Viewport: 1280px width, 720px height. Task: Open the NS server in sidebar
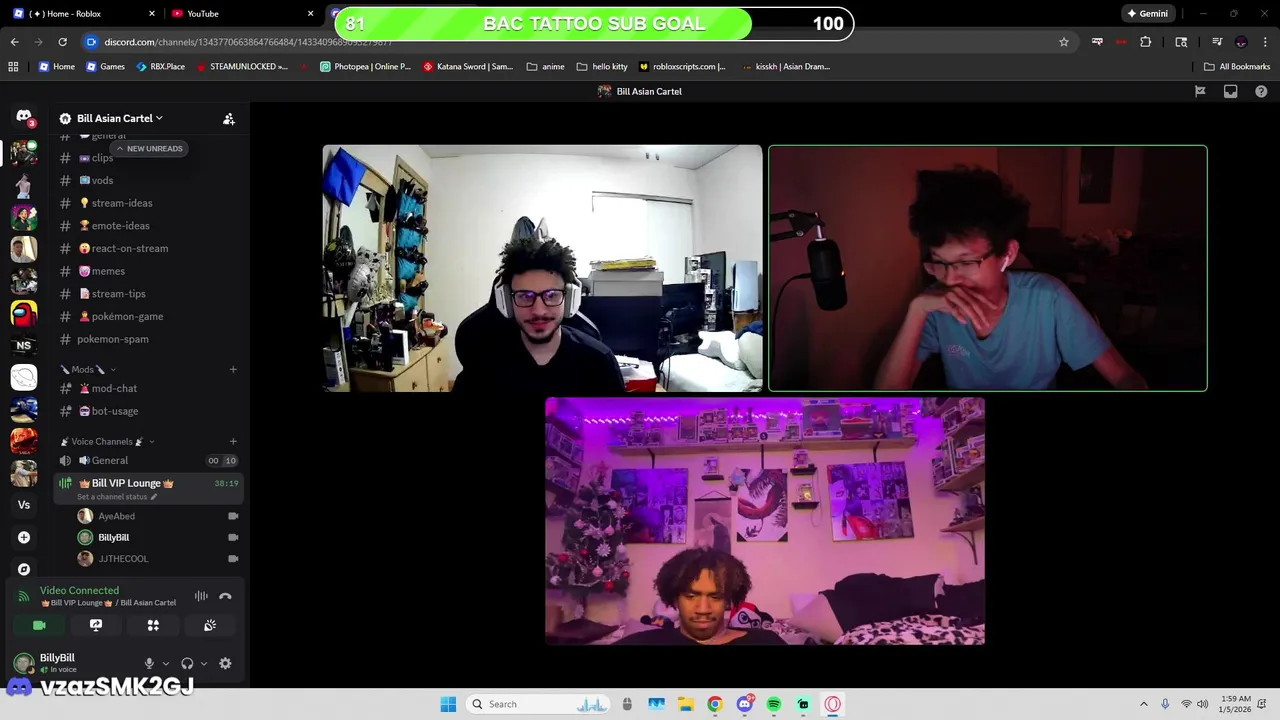click(x=24, y=345)
